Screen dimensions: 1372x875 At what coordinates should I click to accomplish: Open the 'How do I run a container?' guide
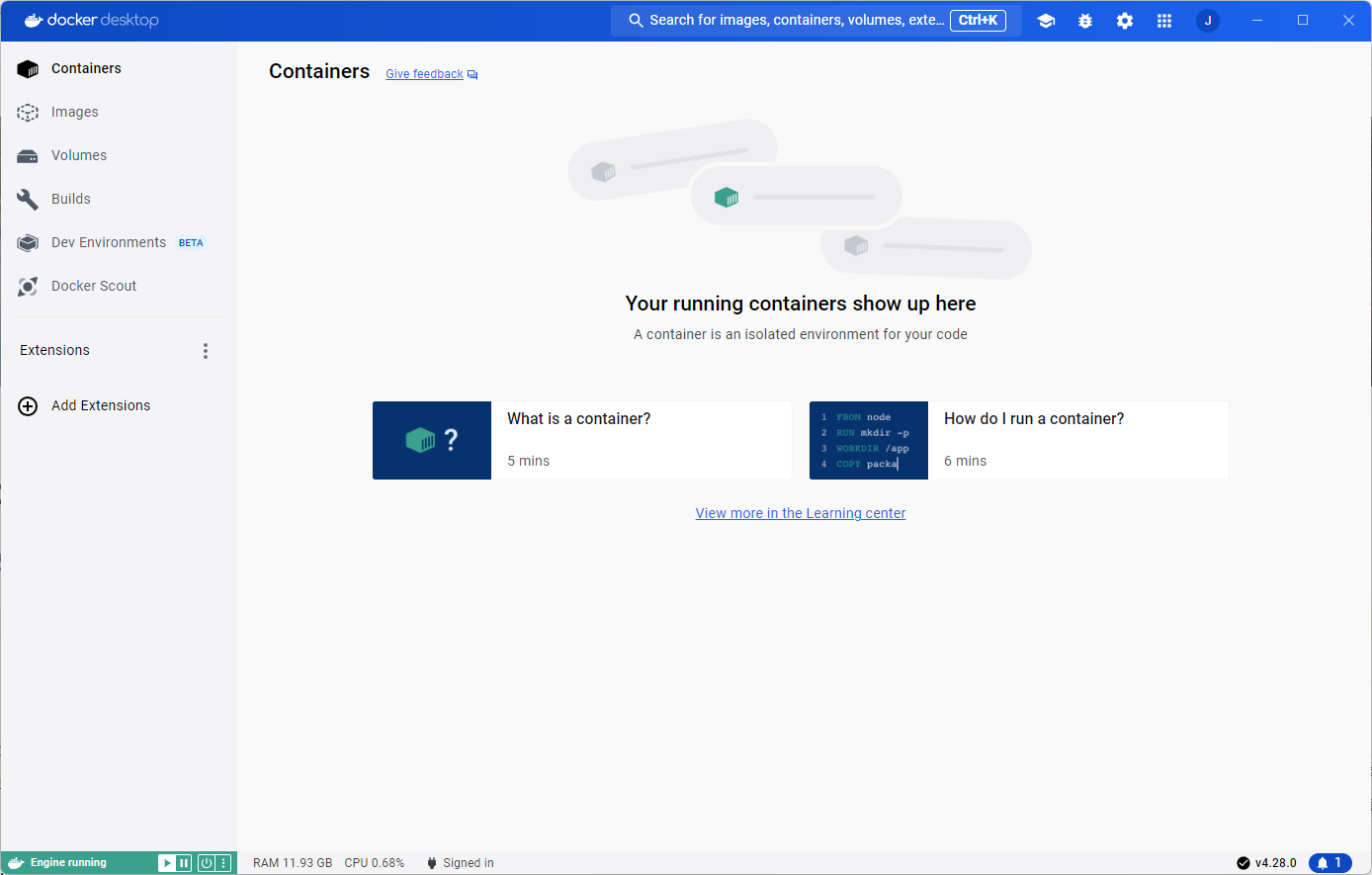click(x=1019, y=440)
